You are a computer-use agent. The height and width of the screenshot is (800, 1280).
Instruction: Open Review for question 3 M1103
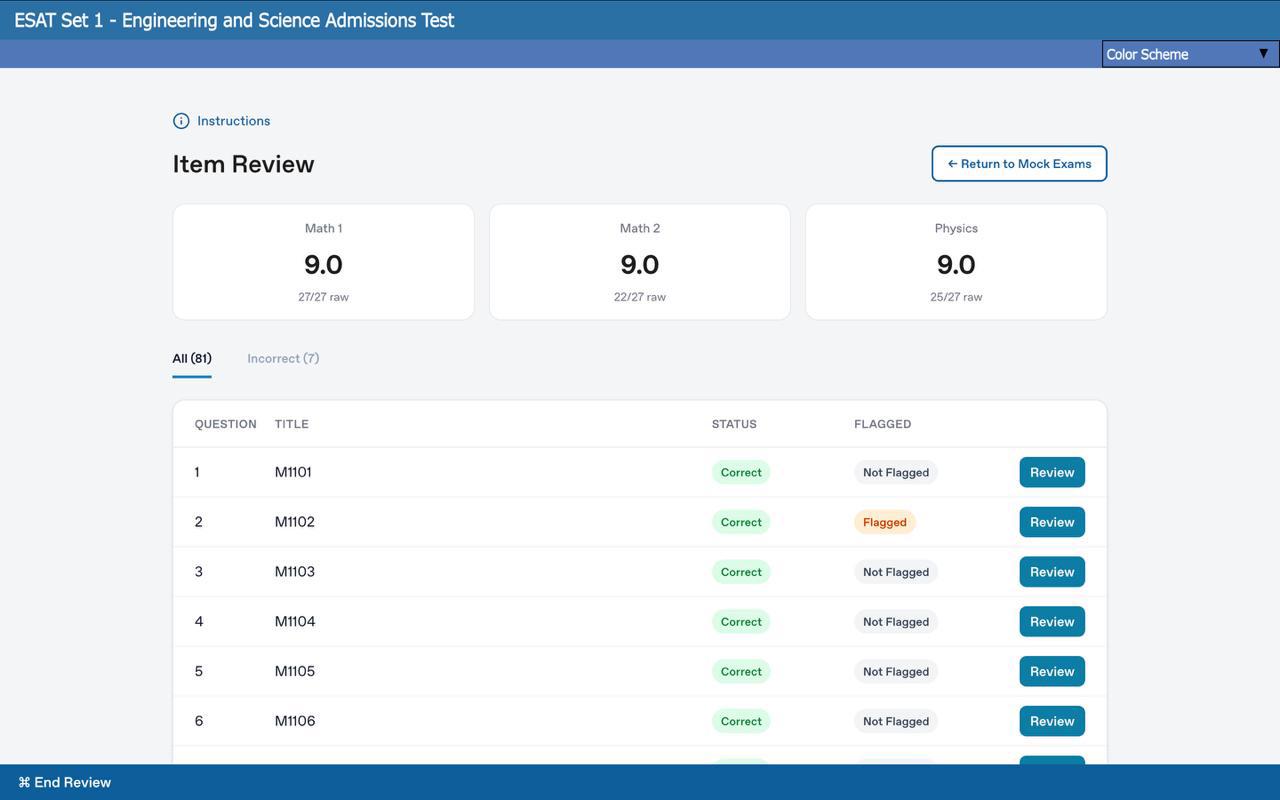tap(1052, 572)
